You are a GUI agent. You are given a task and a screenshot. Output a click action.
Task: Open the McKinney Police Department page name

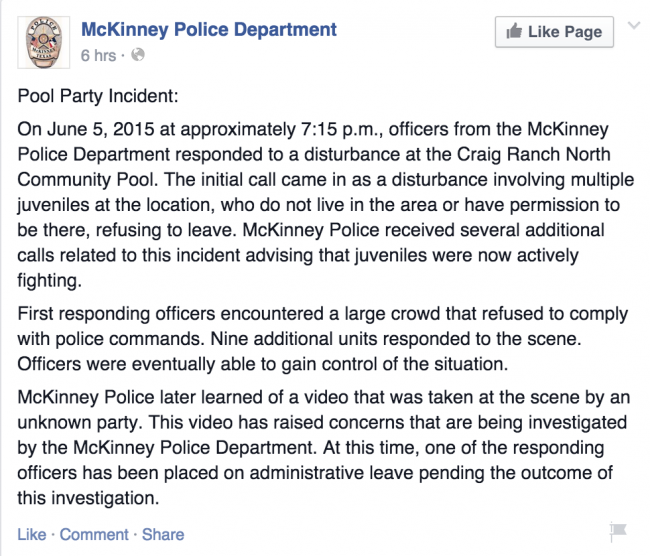pyautogui.click(x=209, y=30)
